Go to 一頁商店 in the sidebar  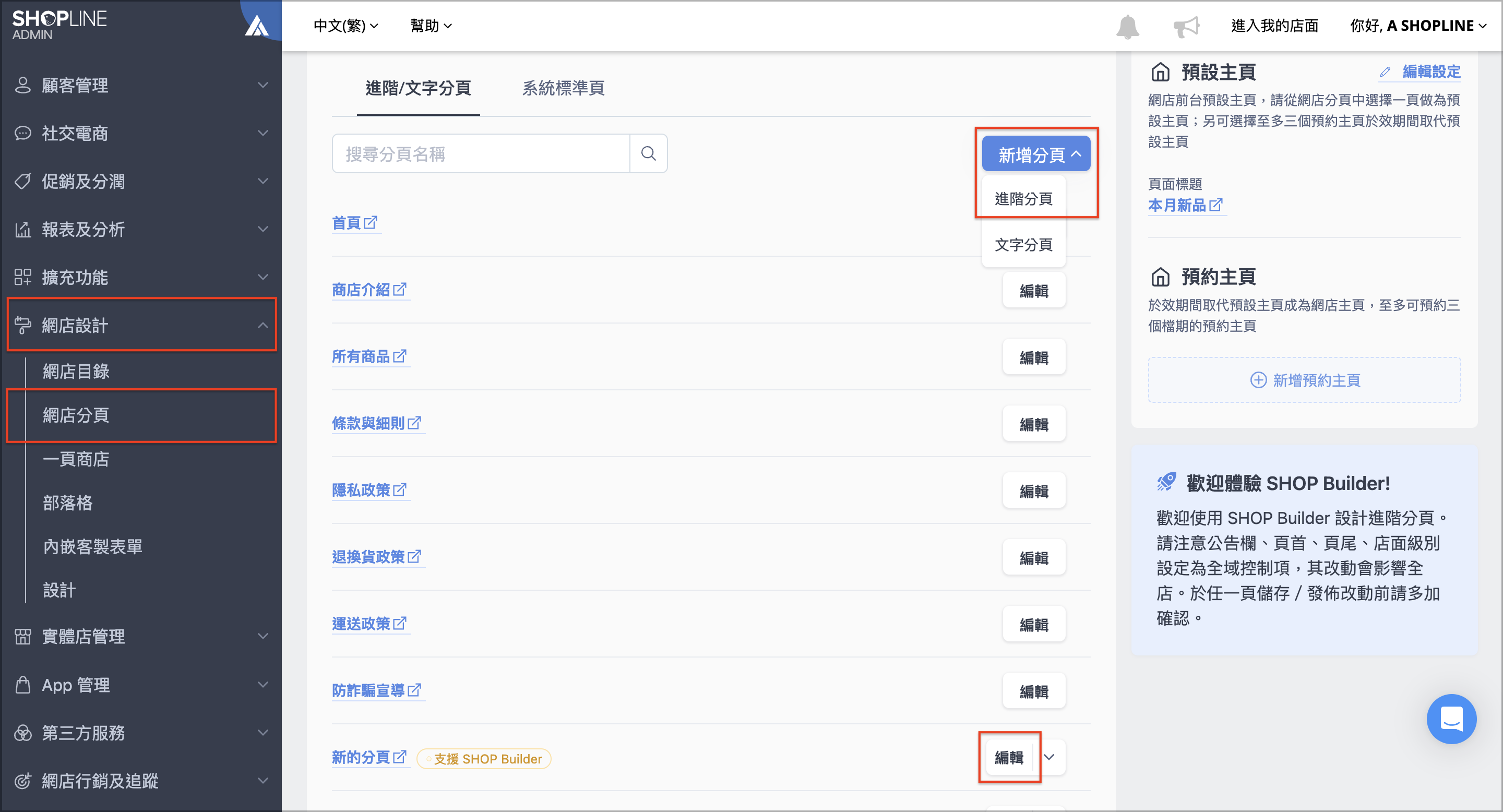click(76, 459)
